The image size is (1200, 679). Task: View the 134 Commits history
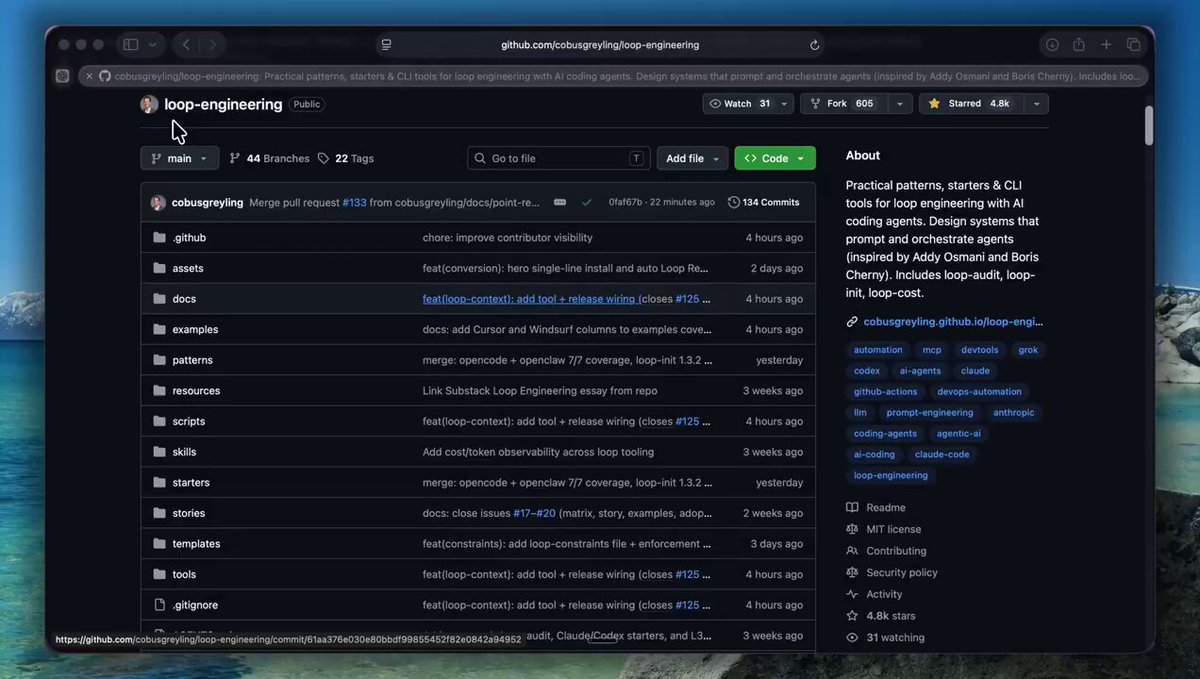click(x=764, y=202)
